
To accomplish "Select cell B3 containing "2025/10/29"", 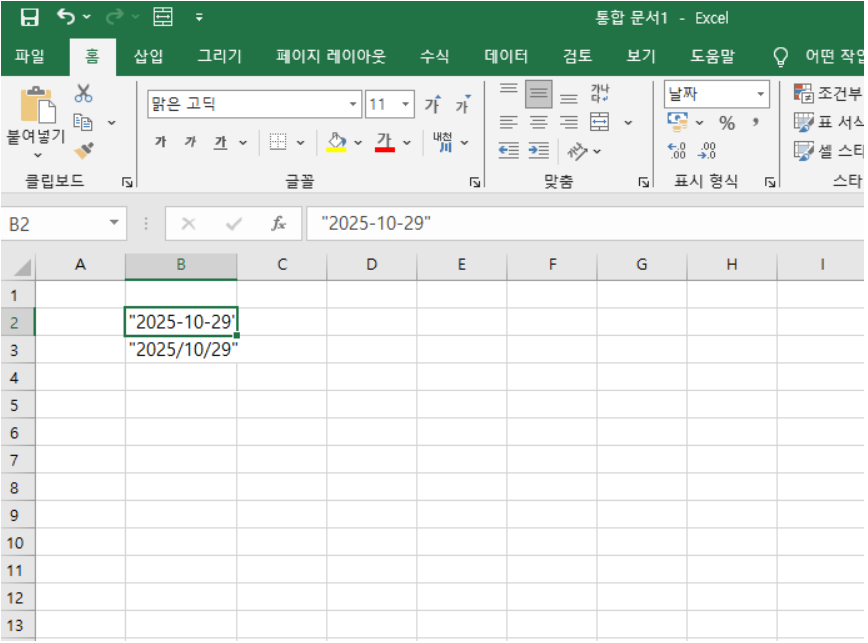I will click(181, 350).
